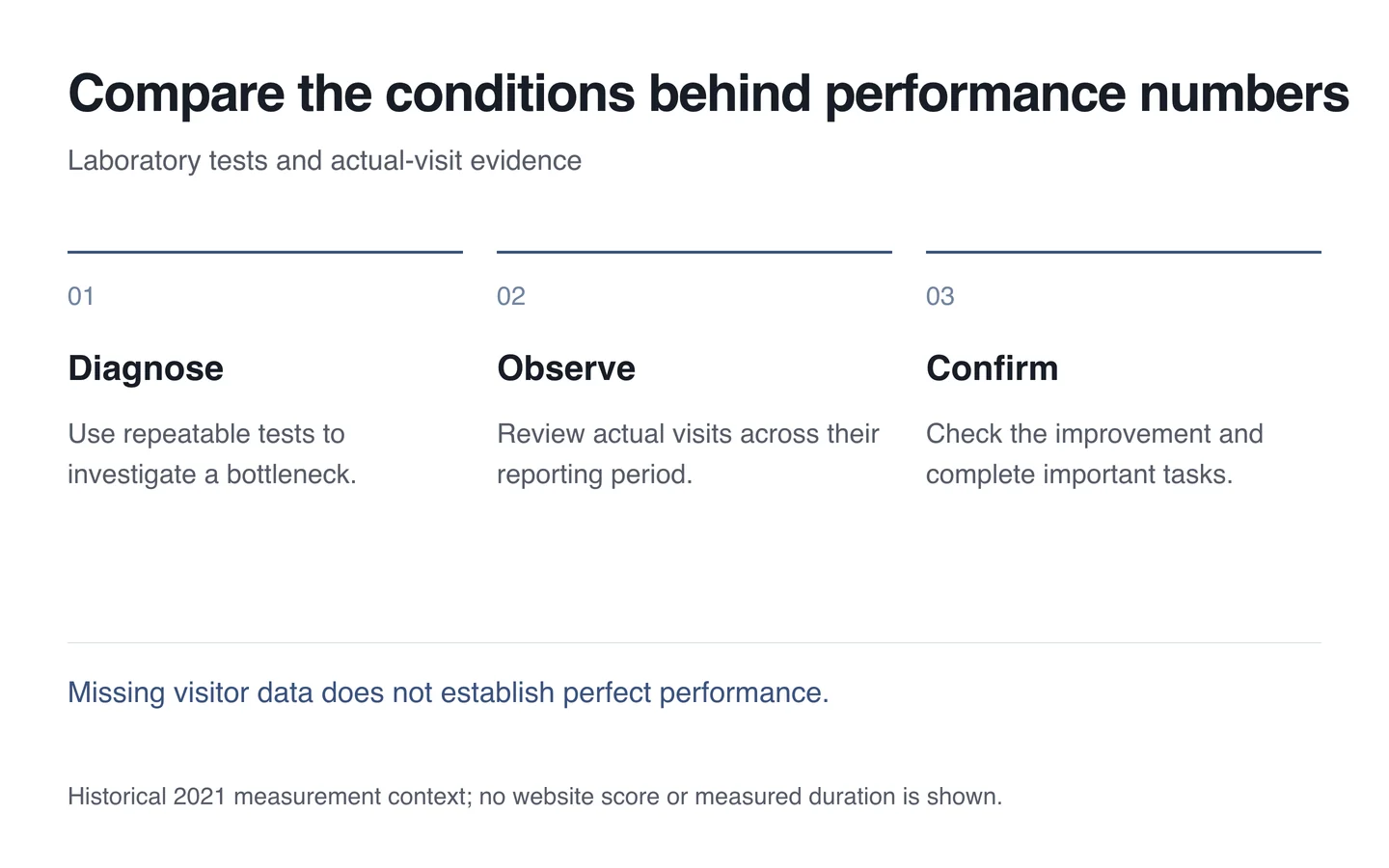Select the Diagnose heading
The height and width of the screenshot is (868, 1389).
146,368
